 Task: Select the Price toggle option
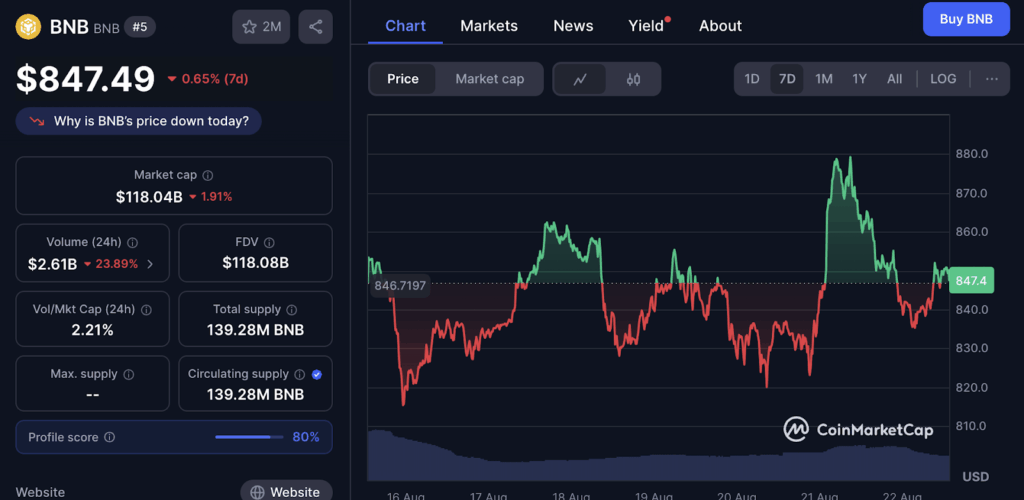click(x=403, y=79)
